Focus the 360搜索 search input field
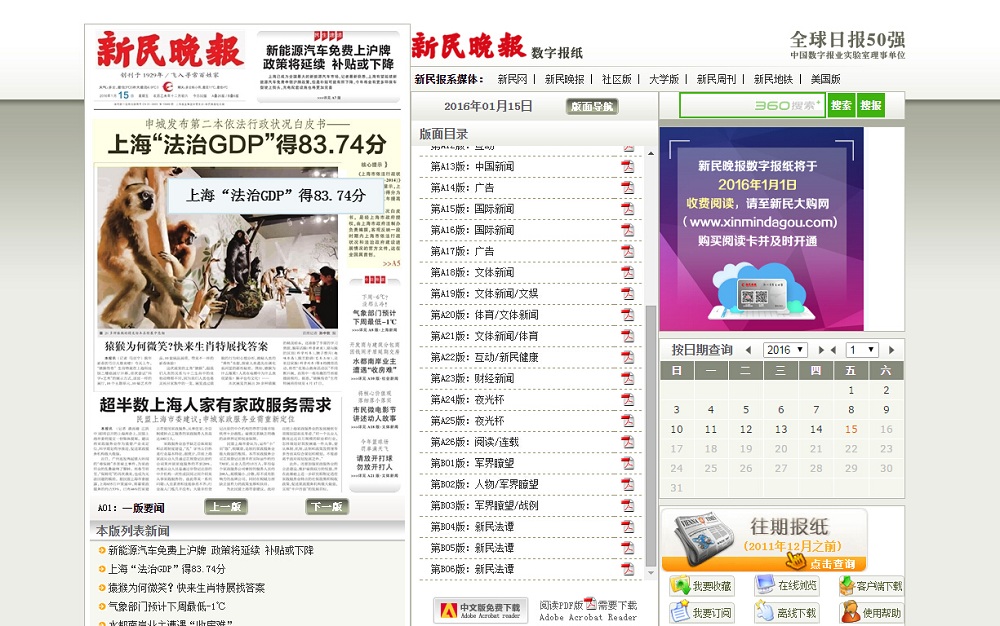1000x626 pixels. coord(753,105)
